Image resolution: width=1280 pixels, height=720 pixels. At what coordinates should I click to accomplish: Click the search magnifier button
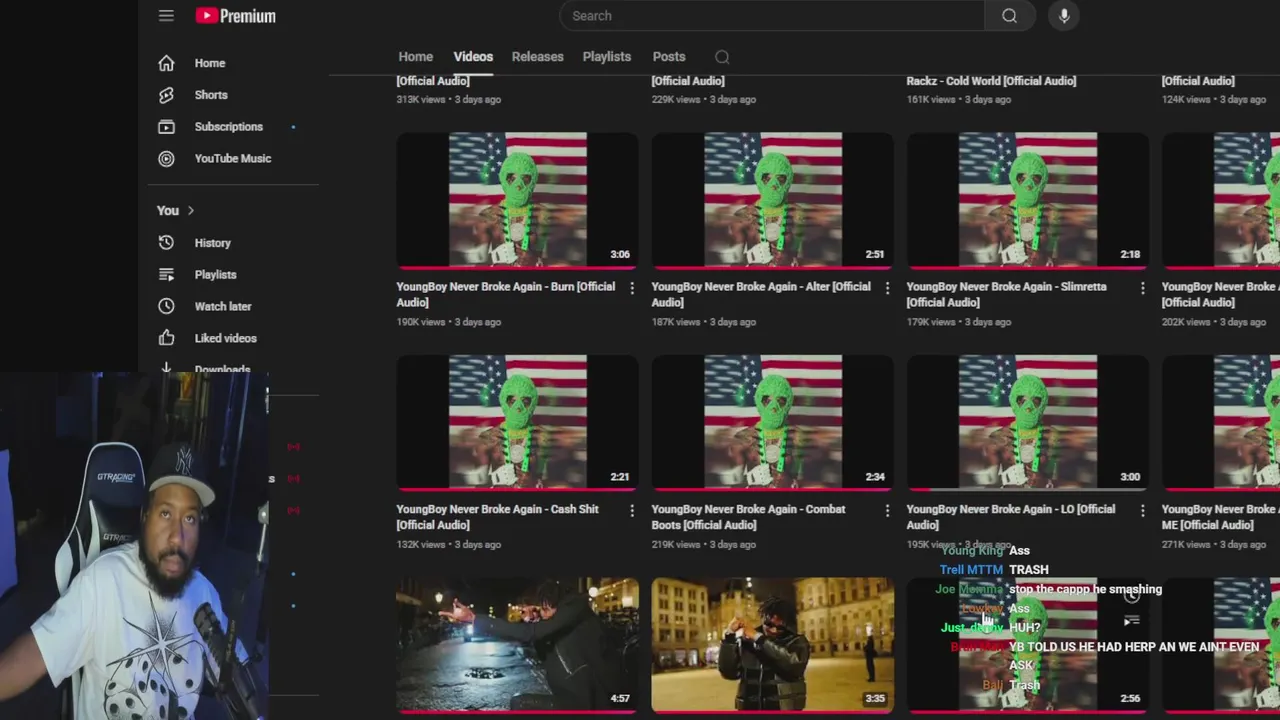(x=1009, y=16)
